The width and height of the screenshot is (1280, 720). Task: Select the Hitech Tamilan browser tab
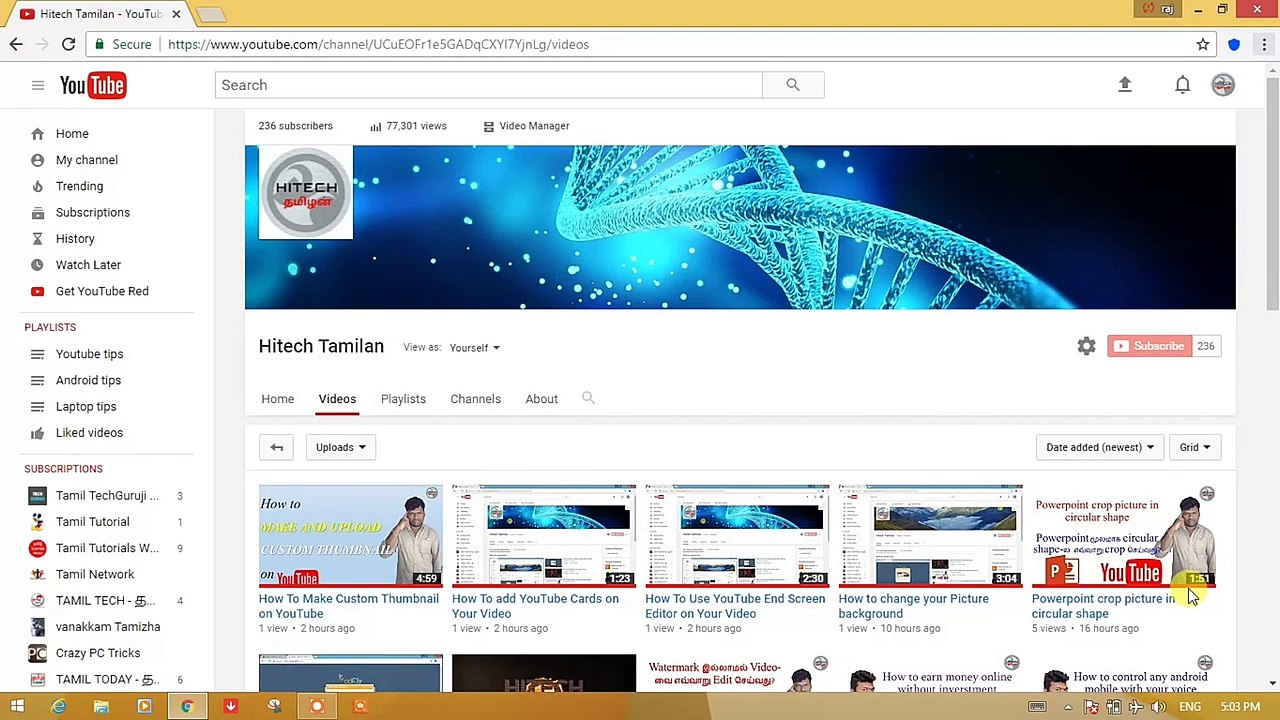100,13
